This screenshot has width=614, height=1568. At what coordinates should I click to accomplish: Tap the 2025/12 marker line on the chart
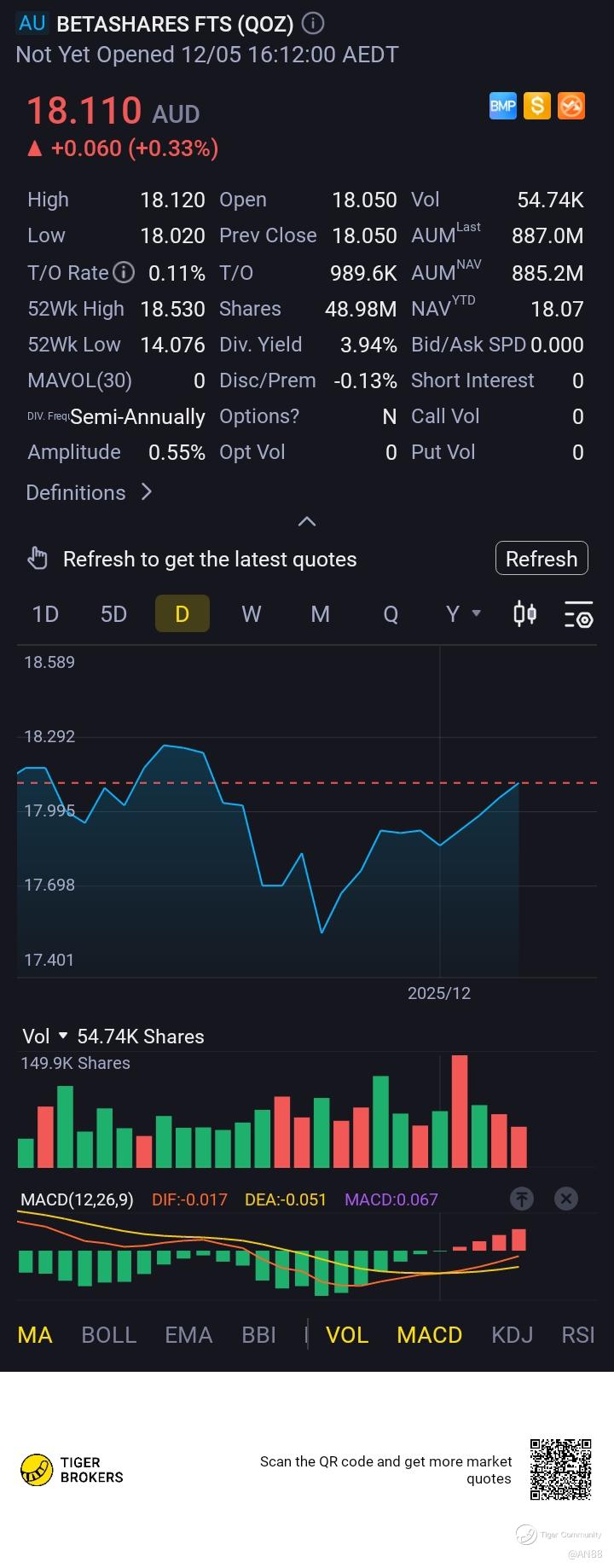(439, 810)
